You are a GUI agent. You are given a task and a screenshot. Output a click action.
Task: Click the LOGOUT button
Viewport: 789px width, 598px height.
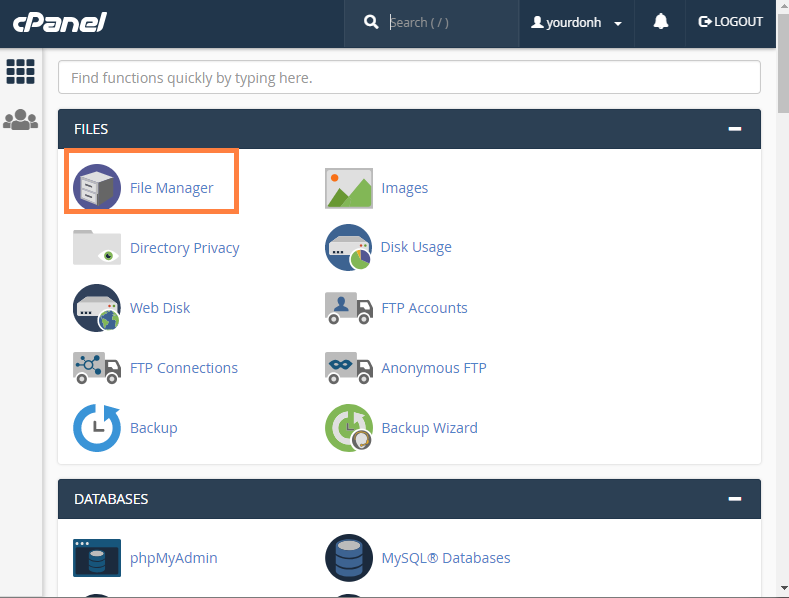tap(730, 22)
